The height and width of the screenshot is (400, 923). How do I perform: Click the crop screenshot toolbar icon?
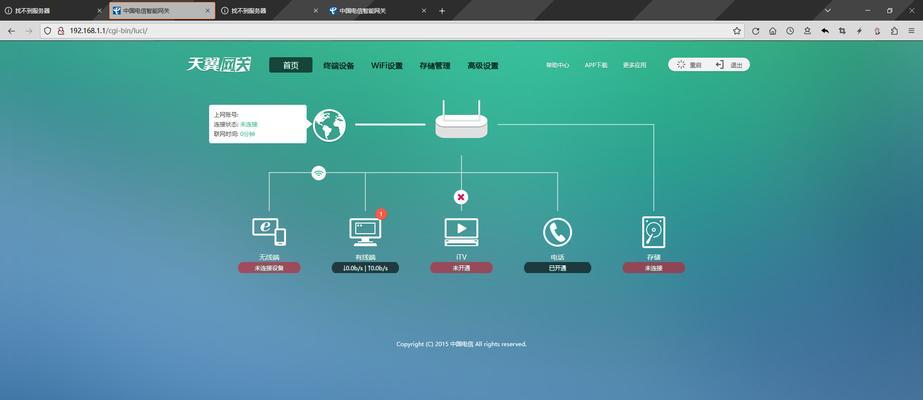[x=842, y=31]
